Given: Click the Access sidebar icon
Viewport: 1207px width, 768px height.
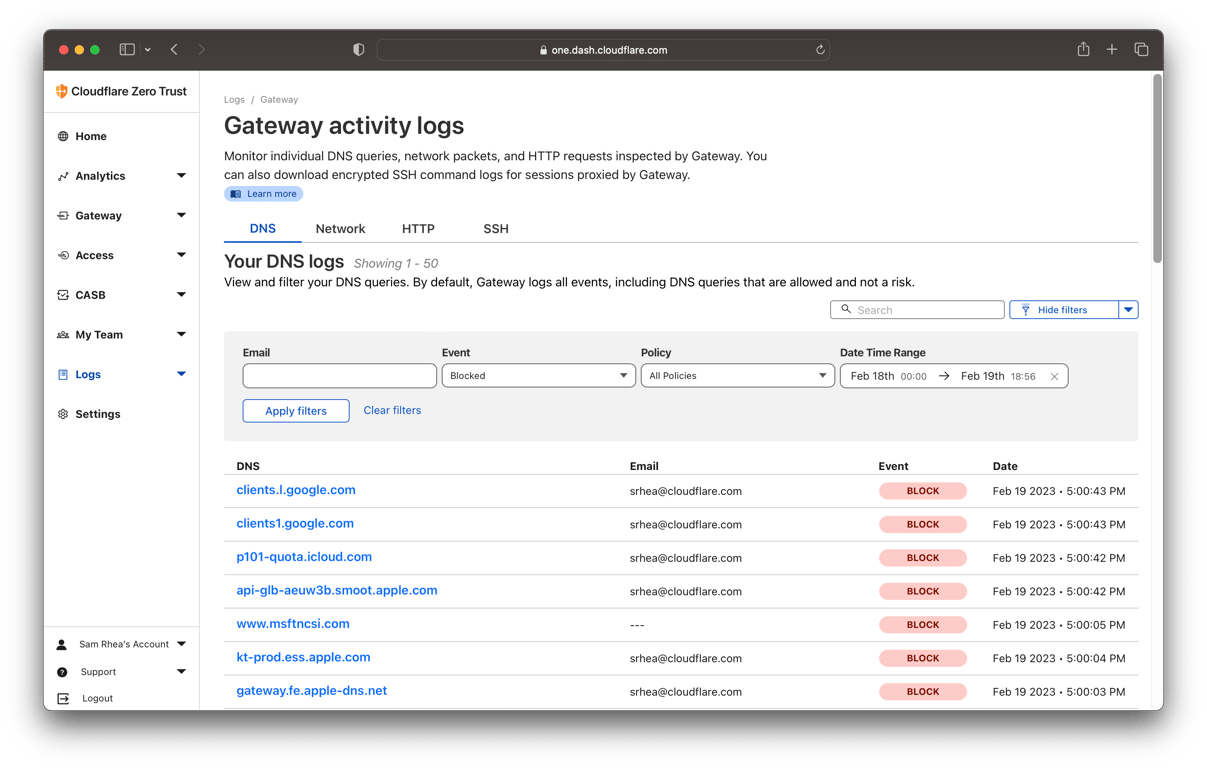Looking at the screenshot, I should pos(63,255).
